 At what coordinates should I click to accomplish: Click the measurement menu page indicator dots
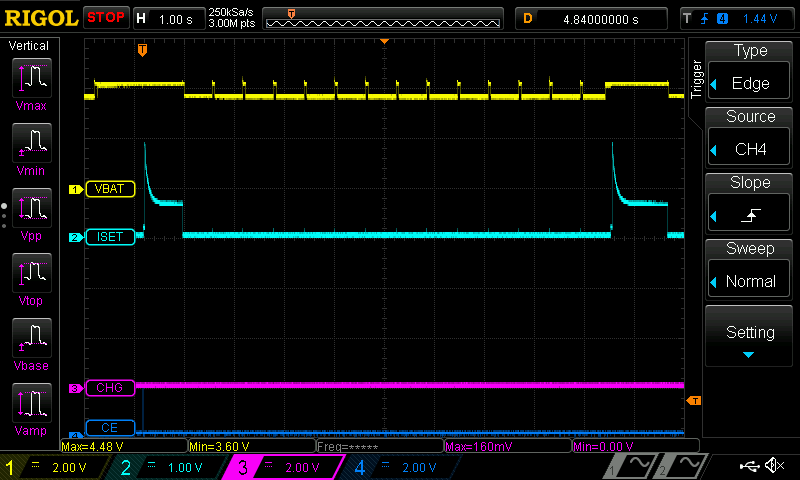coord(4,216)
